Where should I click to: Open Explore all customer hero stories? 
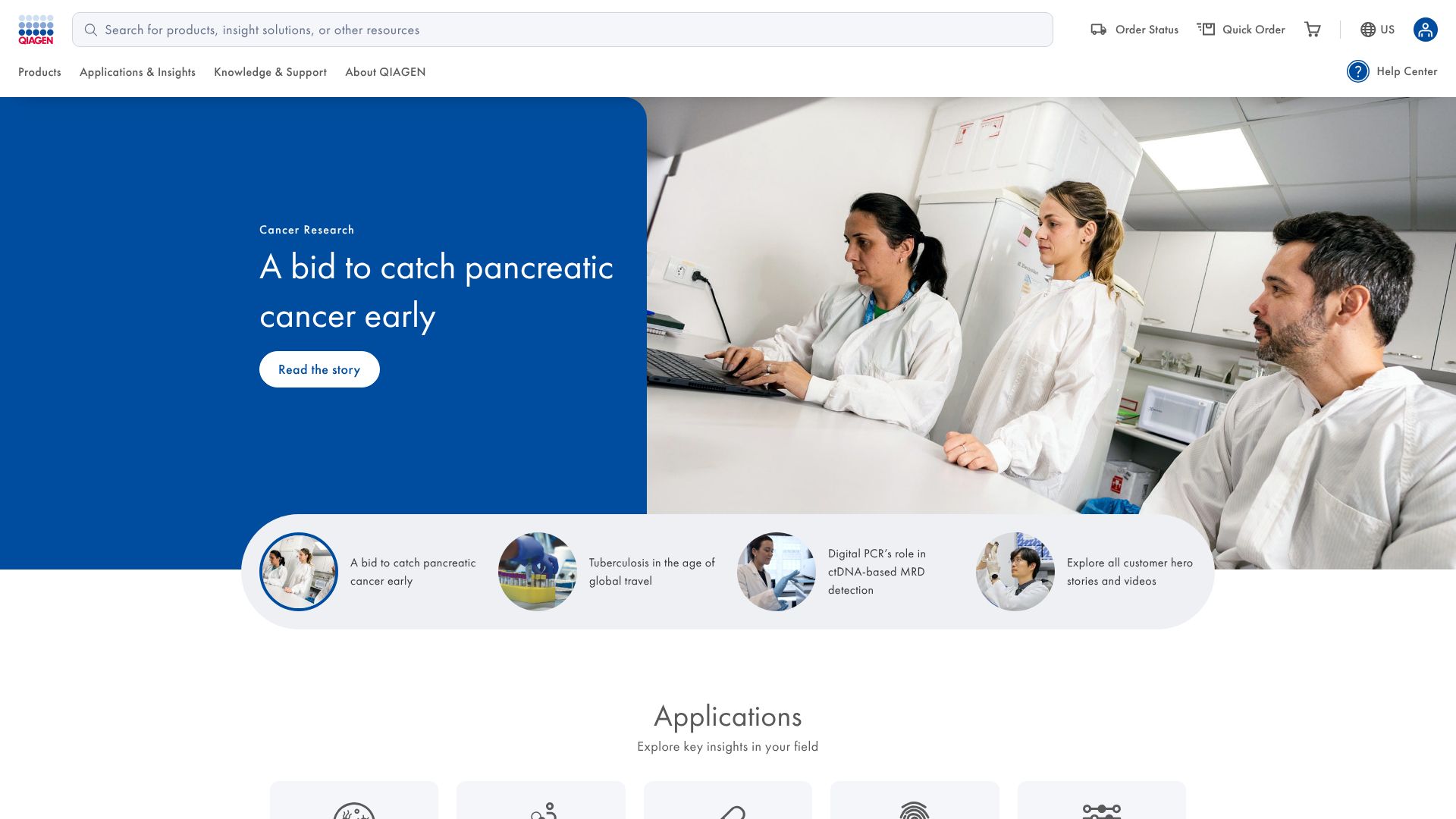pos(1129,572)
